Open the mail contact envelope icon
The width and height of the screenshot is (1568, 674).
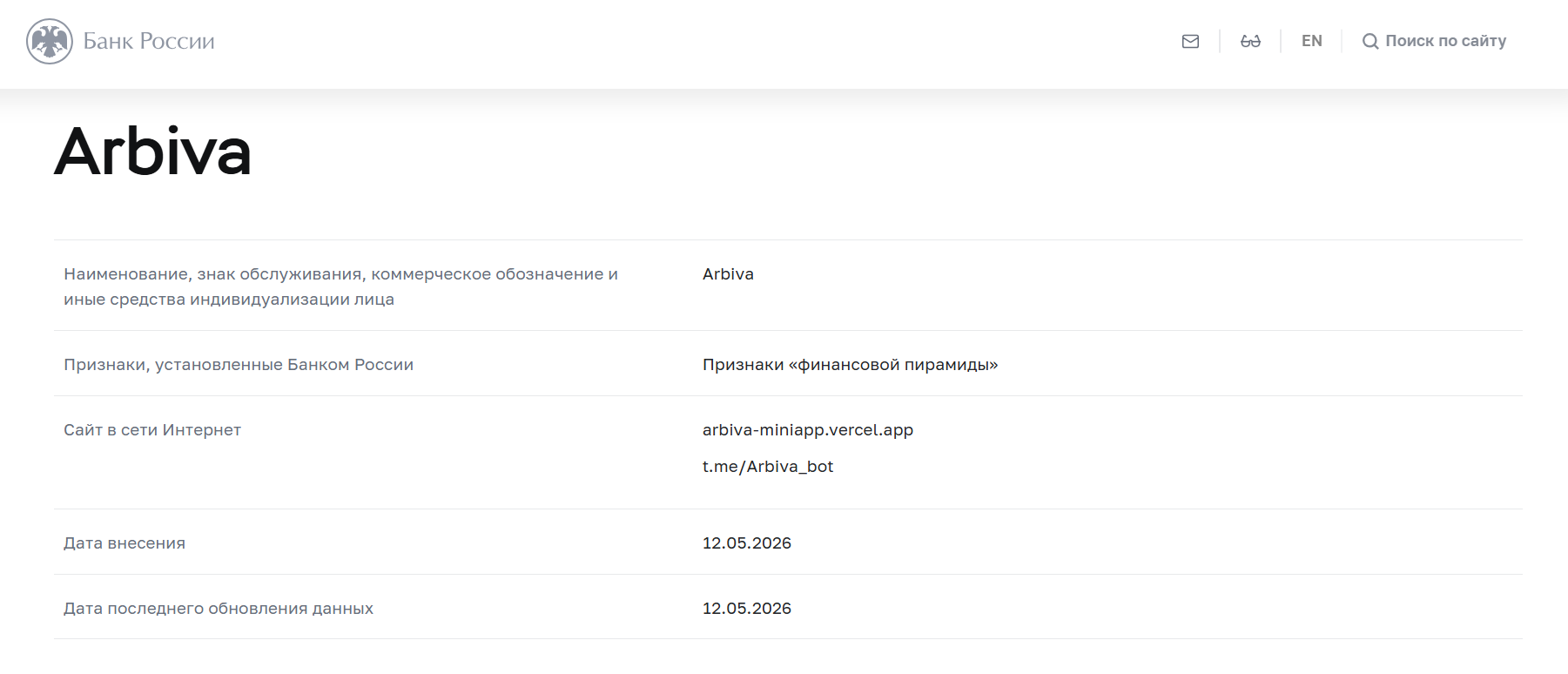pyautogui.click(x=1190, y=41)
